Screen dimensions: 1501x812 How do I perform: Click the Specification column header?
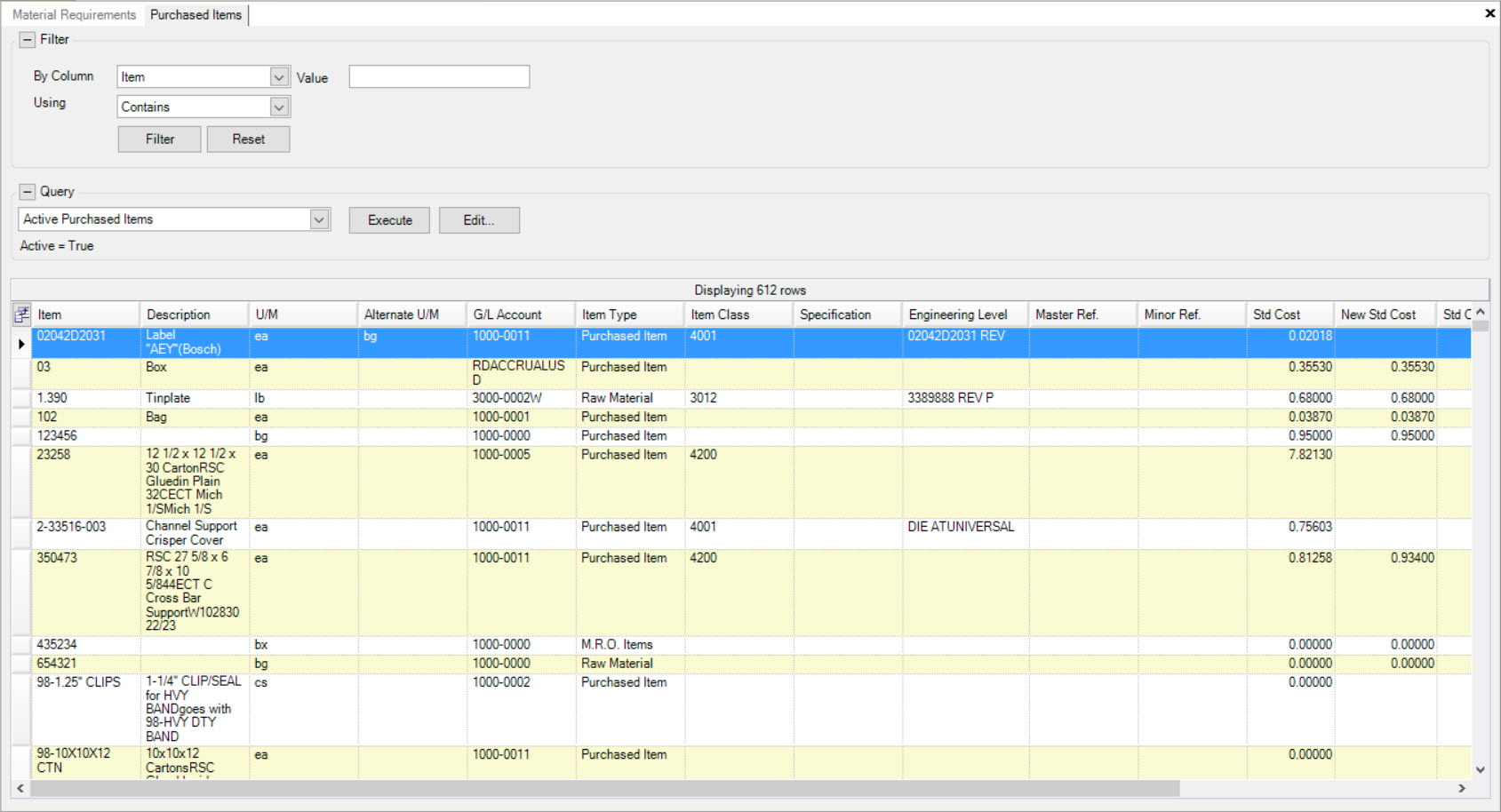(x=847, y=314)
